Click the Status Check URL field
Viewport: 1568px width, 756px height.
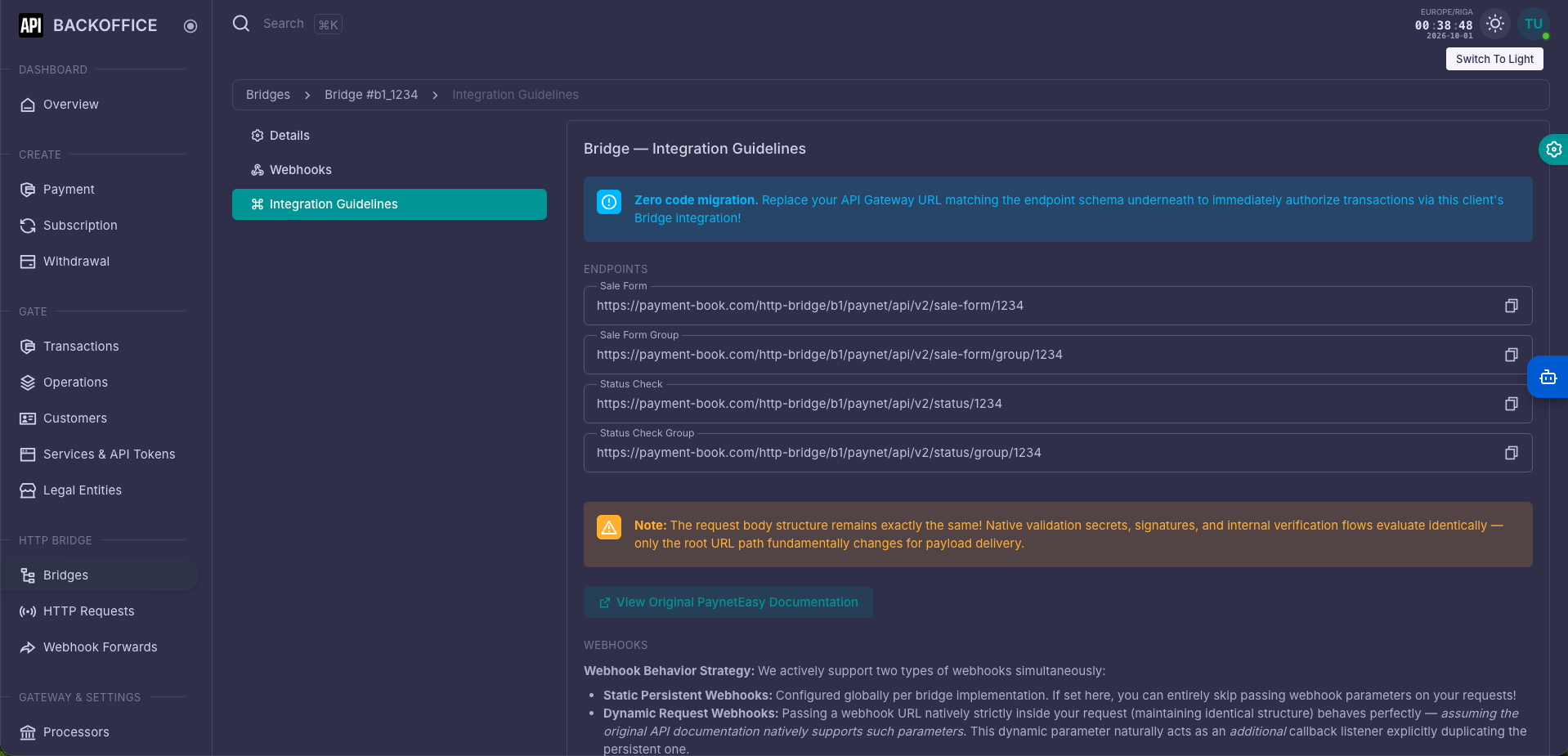[1058, 404]
